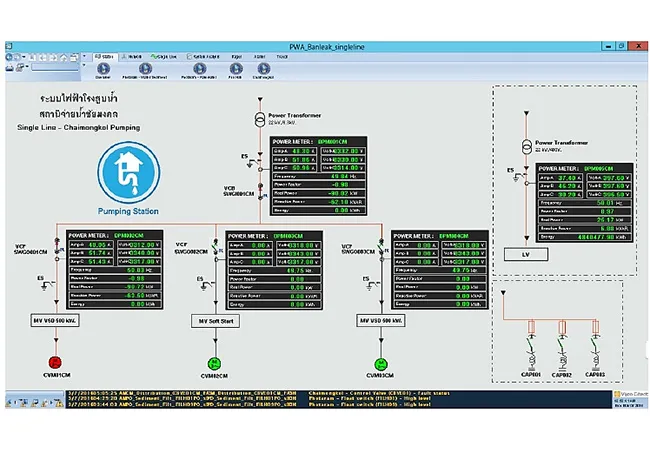The width and height of the screenshot is (650, 450).
Task: Click the Pumping Station logo
Action: [x=129, y=173]
